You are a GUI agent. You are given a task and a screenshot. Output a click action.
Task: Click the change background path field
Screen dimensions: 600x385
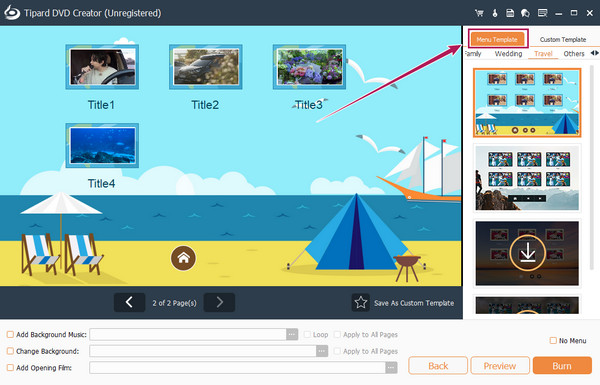[203, 351]
